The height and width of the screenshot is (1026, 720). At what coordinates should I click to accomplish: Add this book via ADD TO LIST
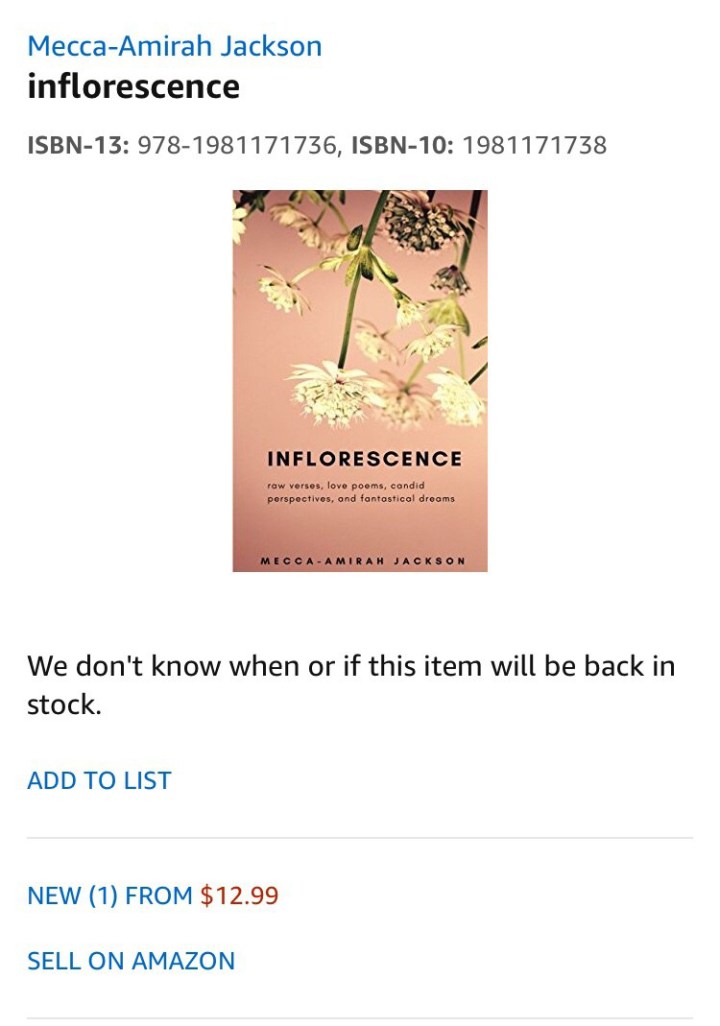[99, 781]
